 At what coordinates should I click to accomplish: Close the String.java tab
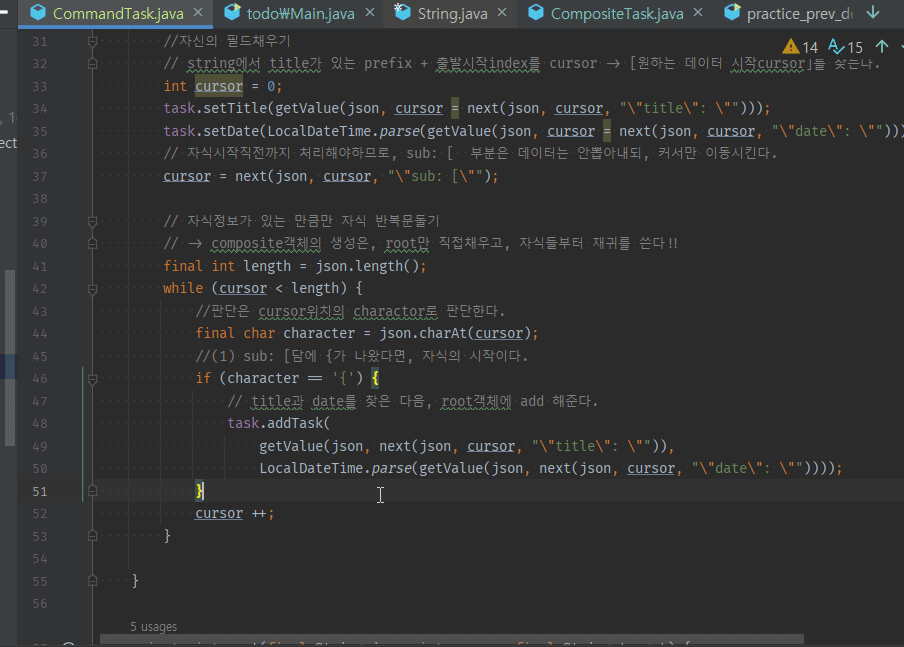[x=502, y=12]
